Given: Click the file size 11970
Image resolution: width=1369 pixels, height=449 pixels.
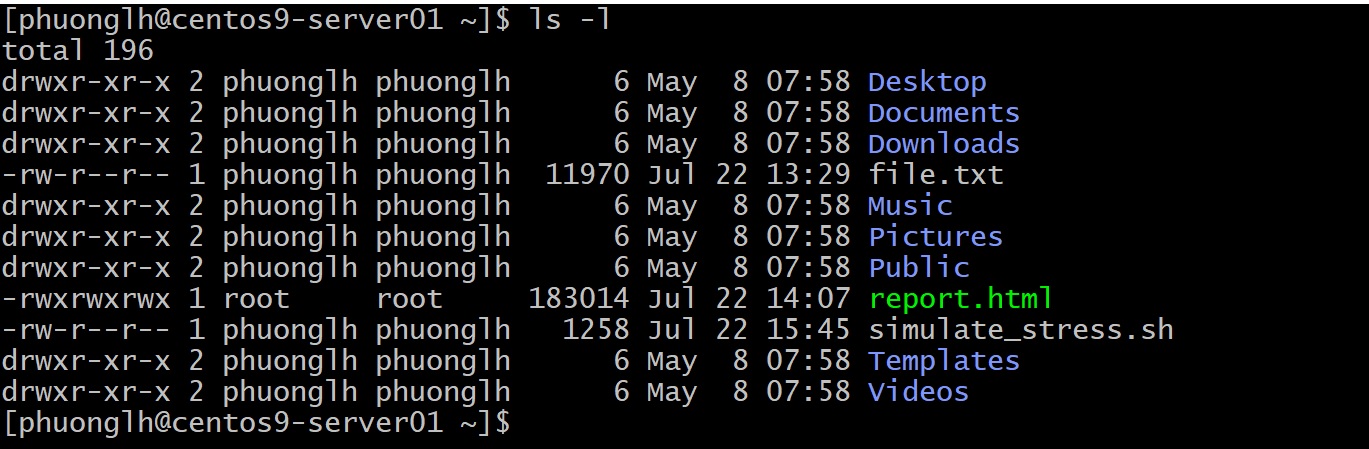Looking at the screenshot, I should (588, 175).
